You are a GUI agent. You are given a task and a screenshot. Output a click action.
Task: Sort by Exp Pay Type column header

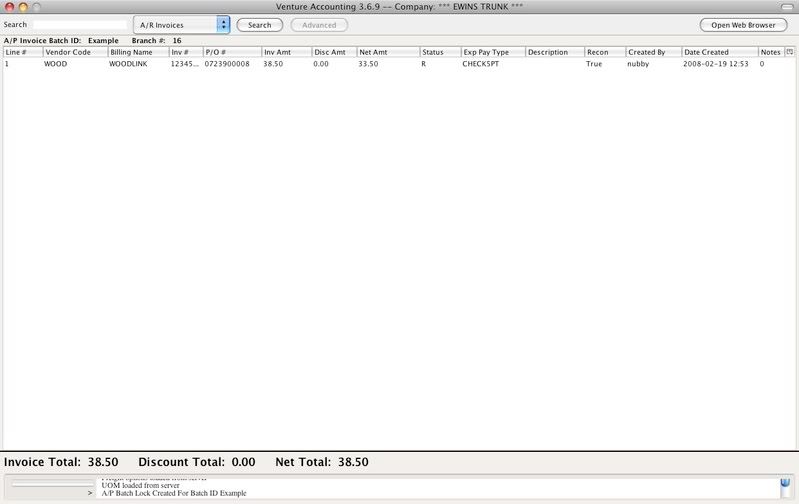coord(493,52)
